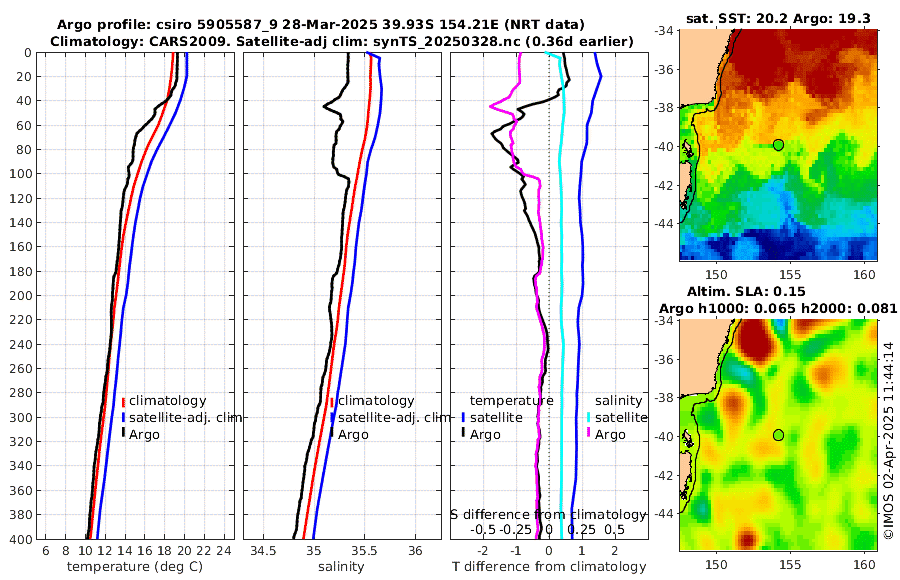Screen dimensions: 900x580
Task: Click the float marker on SST map
Action: click(x=778, y=145)
